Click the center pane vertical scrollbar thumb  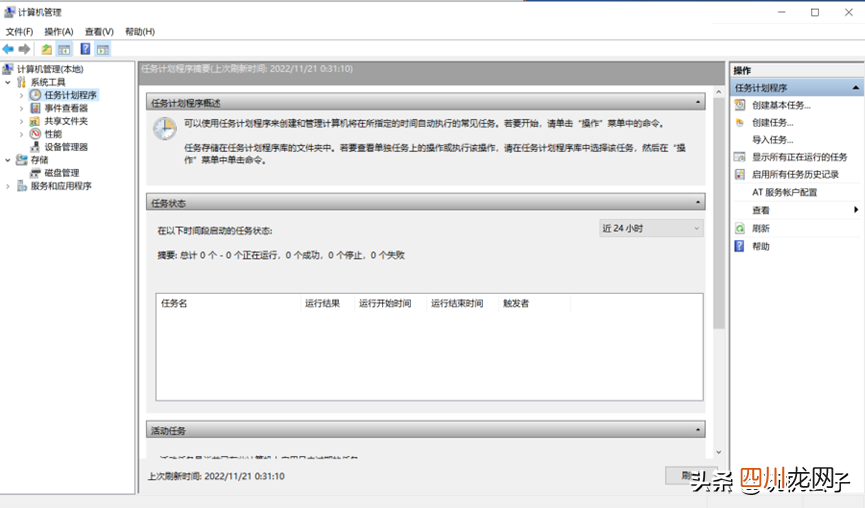718,213
